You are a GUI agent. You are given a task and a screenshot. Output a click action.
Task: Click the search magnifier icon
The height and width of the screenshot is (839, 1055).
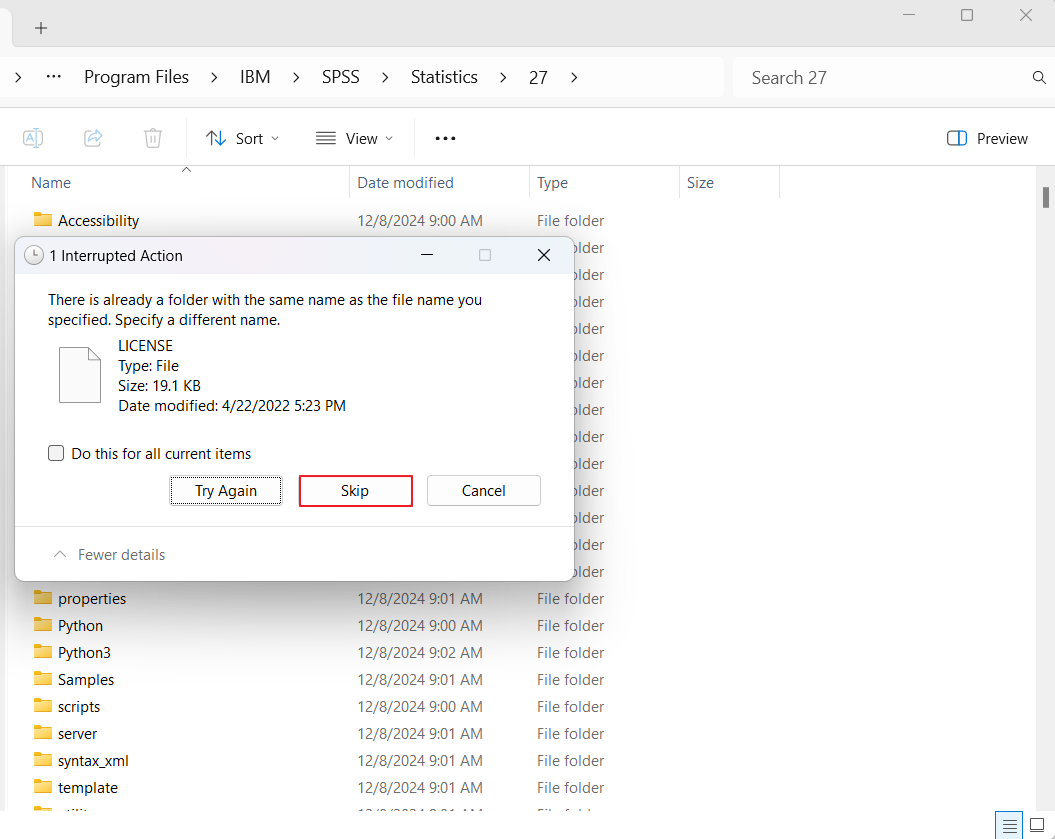click(1038, 78)
